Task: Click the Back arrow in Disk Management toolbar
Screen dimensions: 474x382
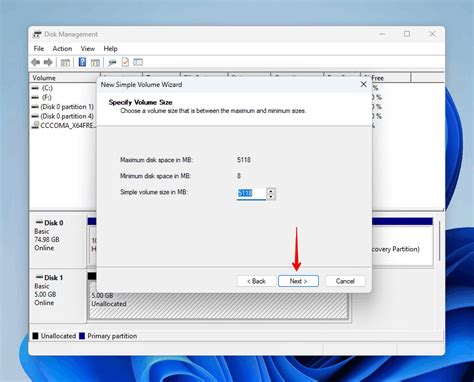Action: (36, 62)
